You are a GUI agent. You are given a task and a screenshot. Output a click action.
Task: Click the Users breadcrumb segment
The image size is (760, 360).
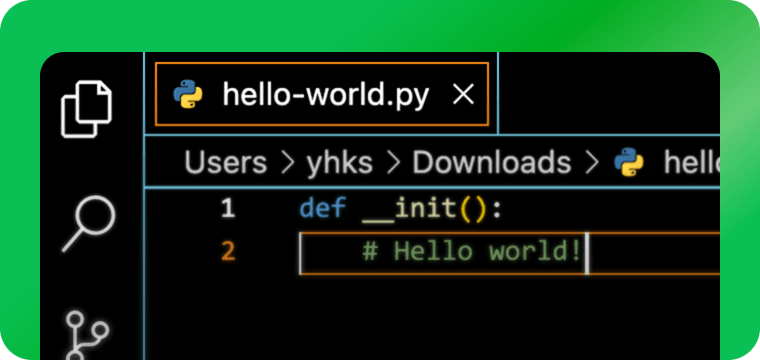225,162
